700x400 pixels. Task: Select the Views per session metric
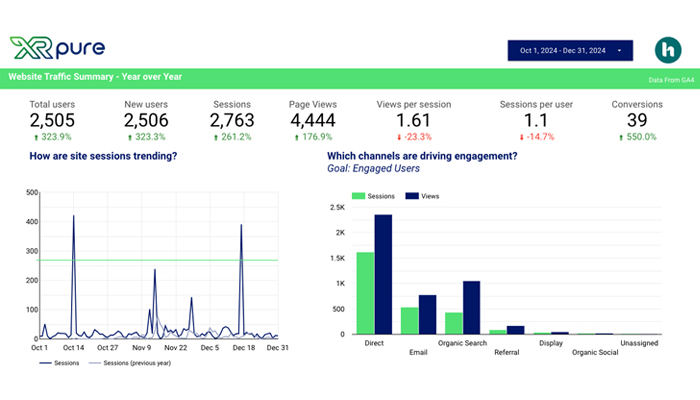tap(413, 120)
